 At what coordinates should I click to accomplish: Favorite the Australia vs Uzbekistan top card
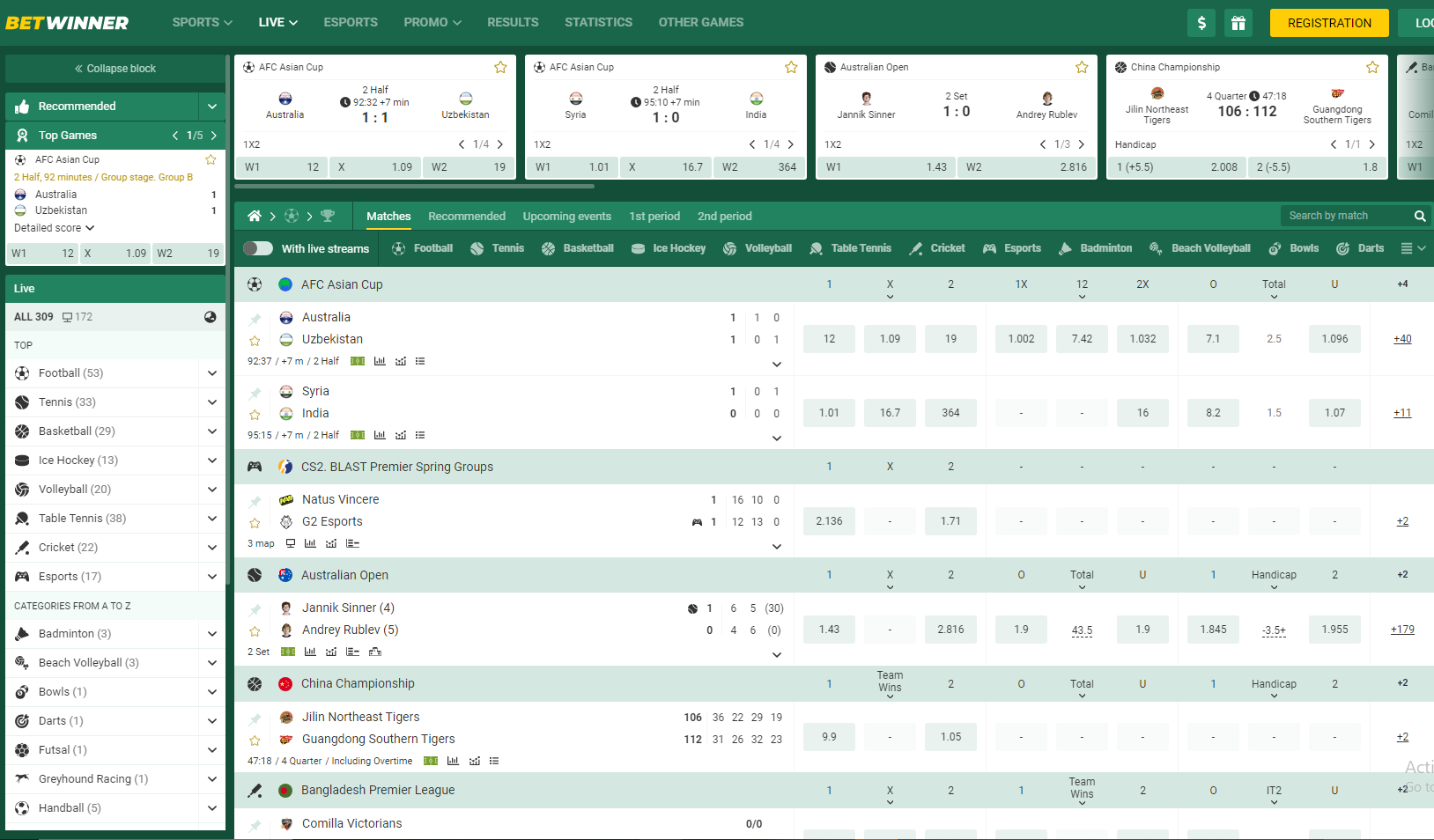point(500,67)
